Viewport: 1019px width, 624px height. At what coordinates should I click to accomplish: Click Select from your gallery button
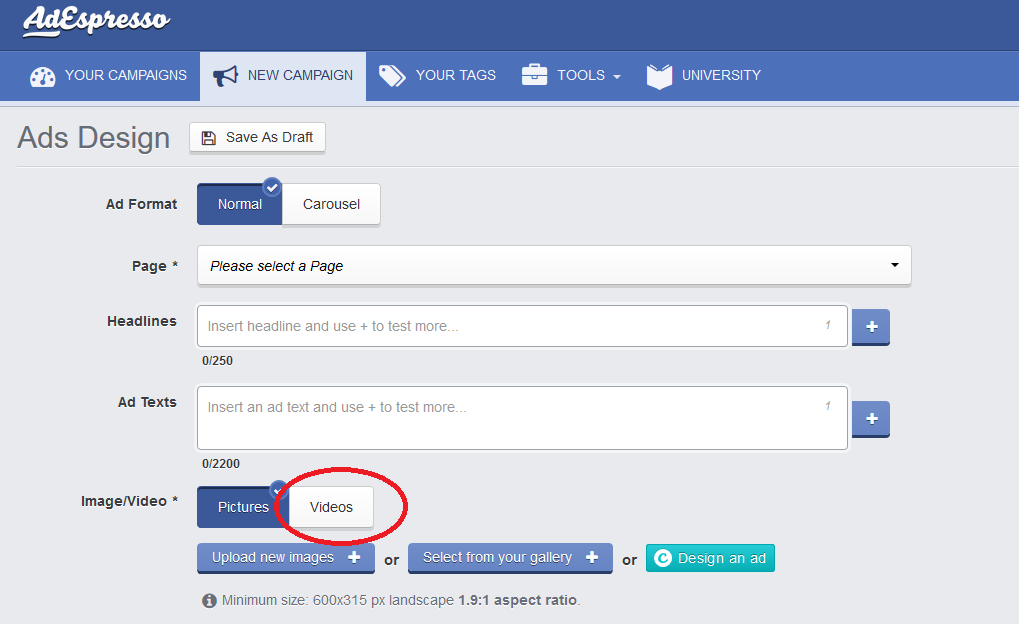point(509,558)
